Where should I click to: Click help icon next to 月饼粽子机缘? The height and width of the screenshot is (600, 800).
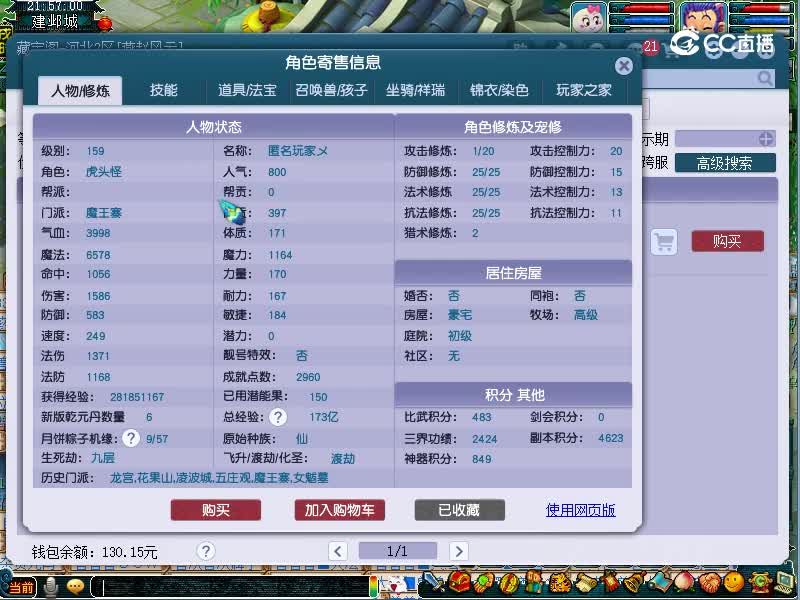131,438
